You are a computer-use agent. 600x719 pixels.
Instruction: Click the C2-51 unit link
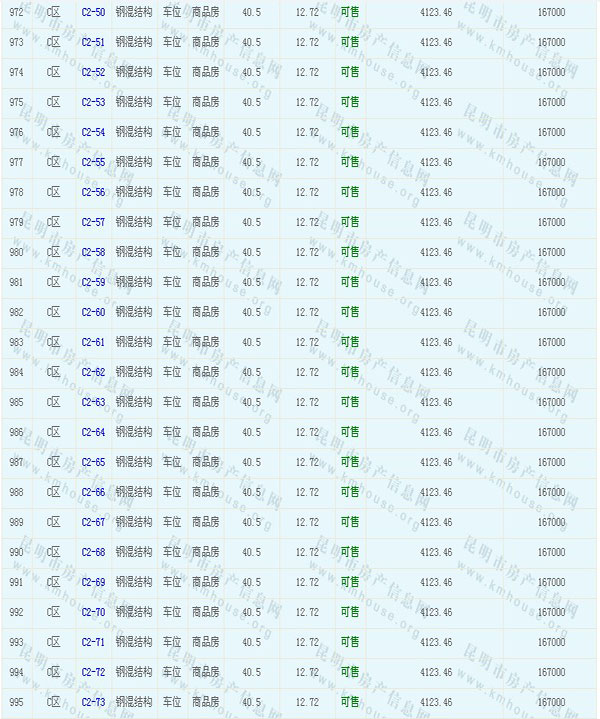click(93, 42)
